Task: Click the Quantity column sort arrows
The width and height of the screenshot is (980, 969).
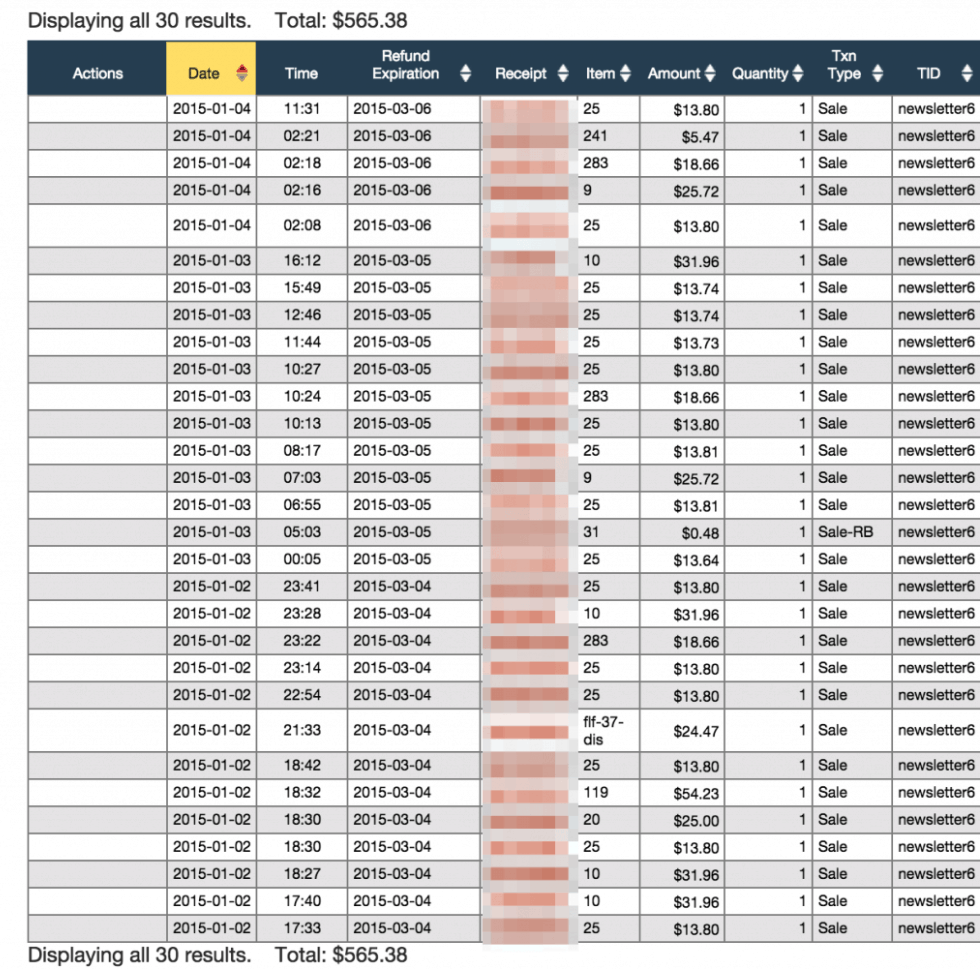Action: [x=797, y=73]
